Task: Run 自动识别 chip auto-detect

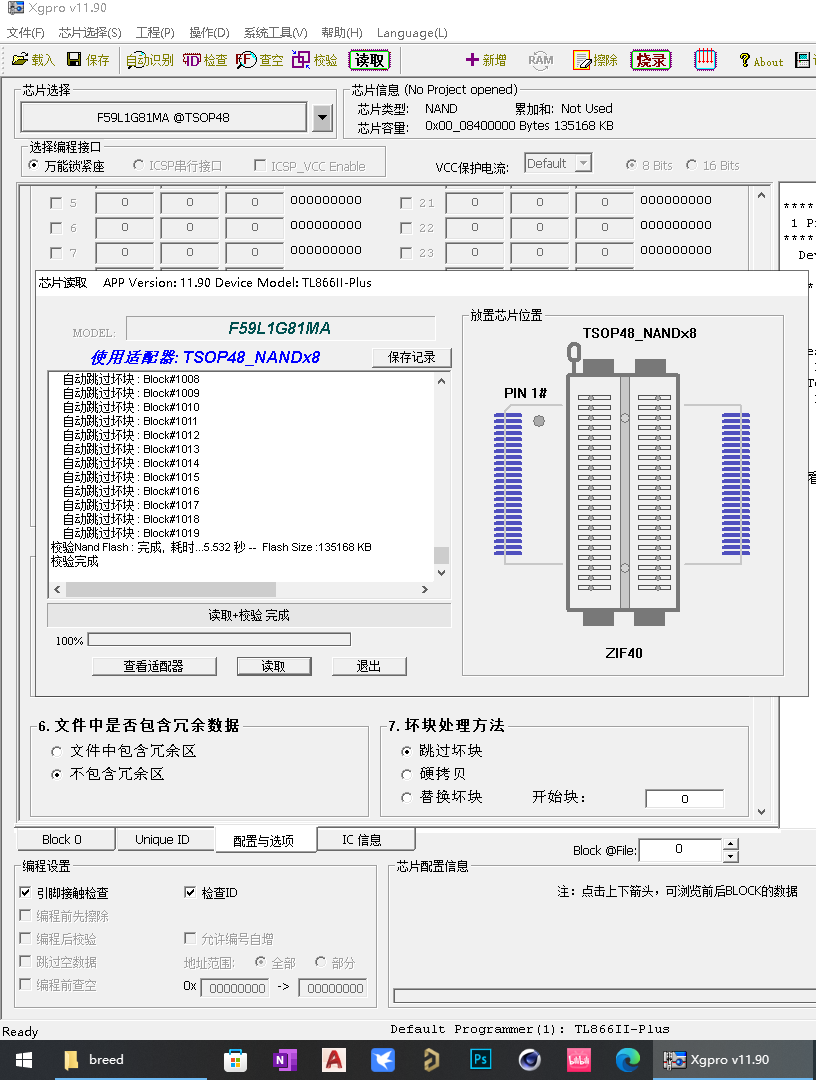Action: 150,60
